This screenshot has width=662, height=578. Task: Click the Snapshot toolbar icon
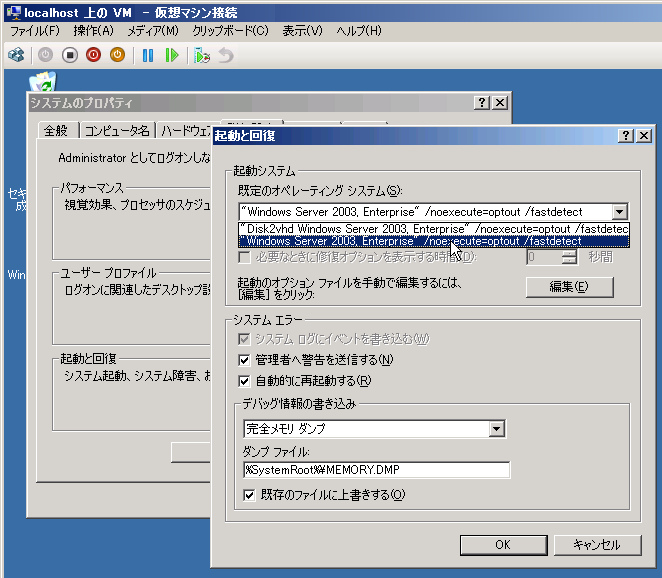click(x=202, y=55)
